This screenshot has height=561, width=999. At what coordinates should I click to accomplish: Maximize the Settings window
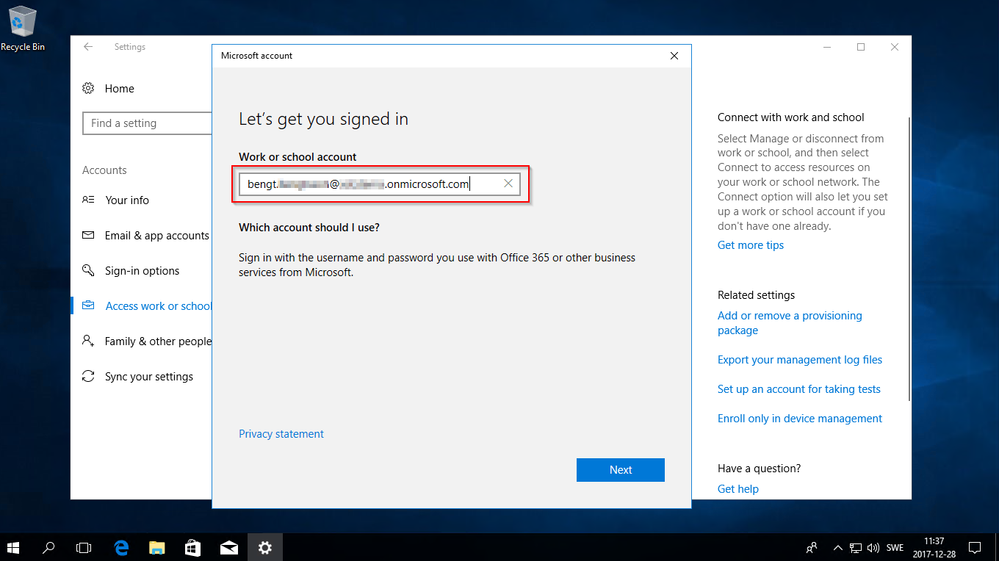[x=861, y=47]
